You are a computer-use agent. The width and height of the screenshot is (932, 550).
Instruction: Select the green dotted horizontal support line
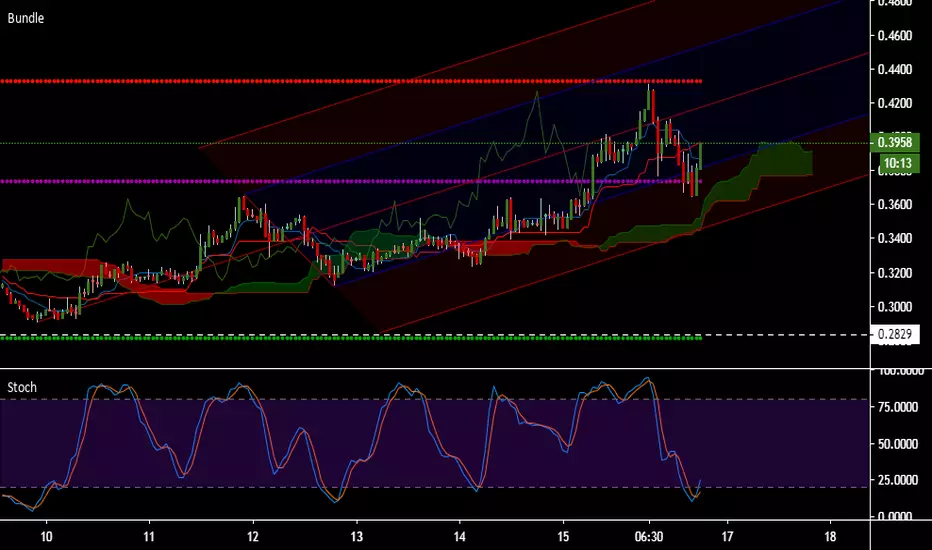point(351,338)
